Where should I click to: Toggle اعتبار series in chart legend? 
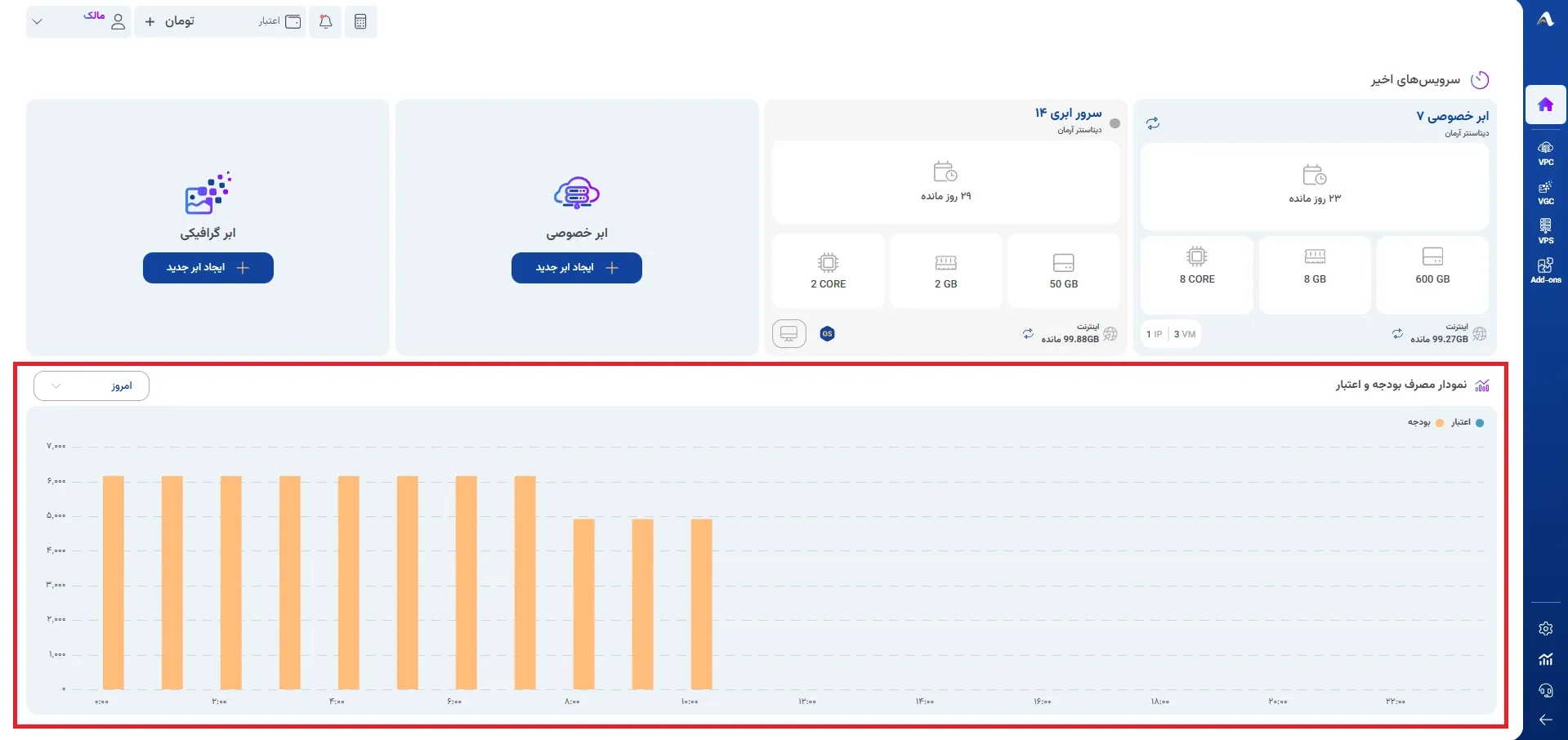tap(1467, 422)
